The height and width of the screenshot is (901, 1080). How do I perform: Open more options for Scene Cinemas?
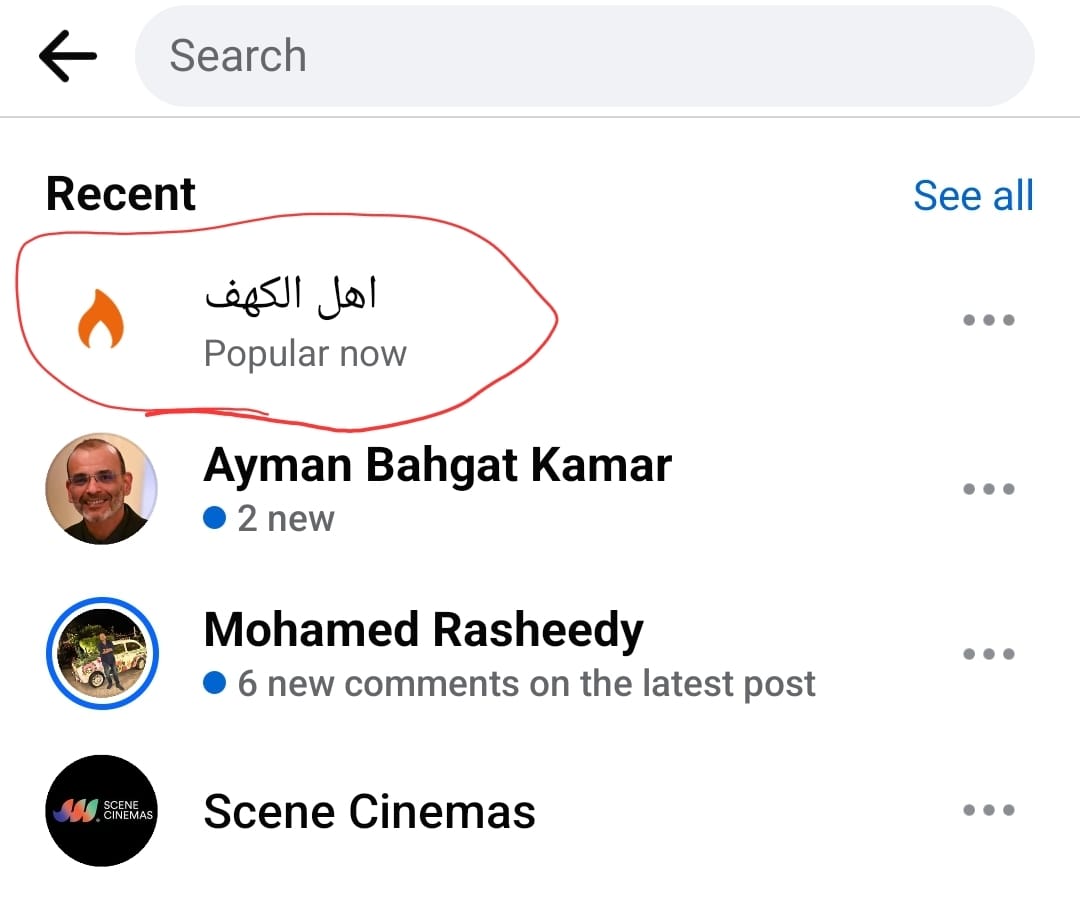tap(988, 810)
